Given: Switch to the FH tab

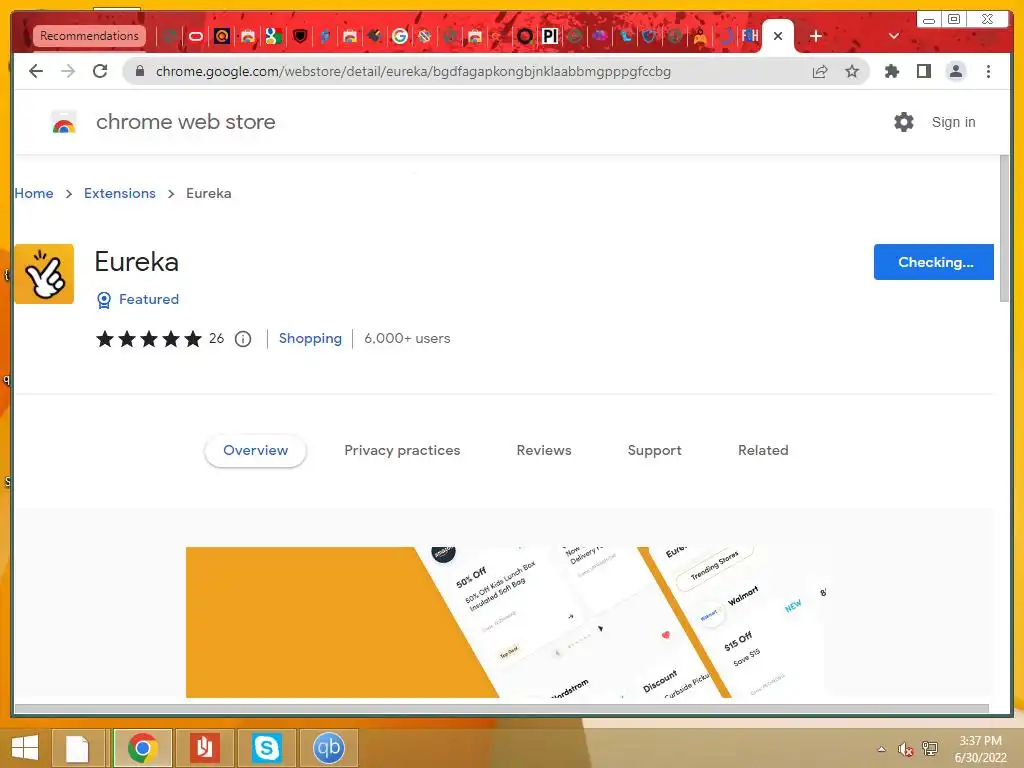Looking at the screenshot, I should tap(750, 36).
